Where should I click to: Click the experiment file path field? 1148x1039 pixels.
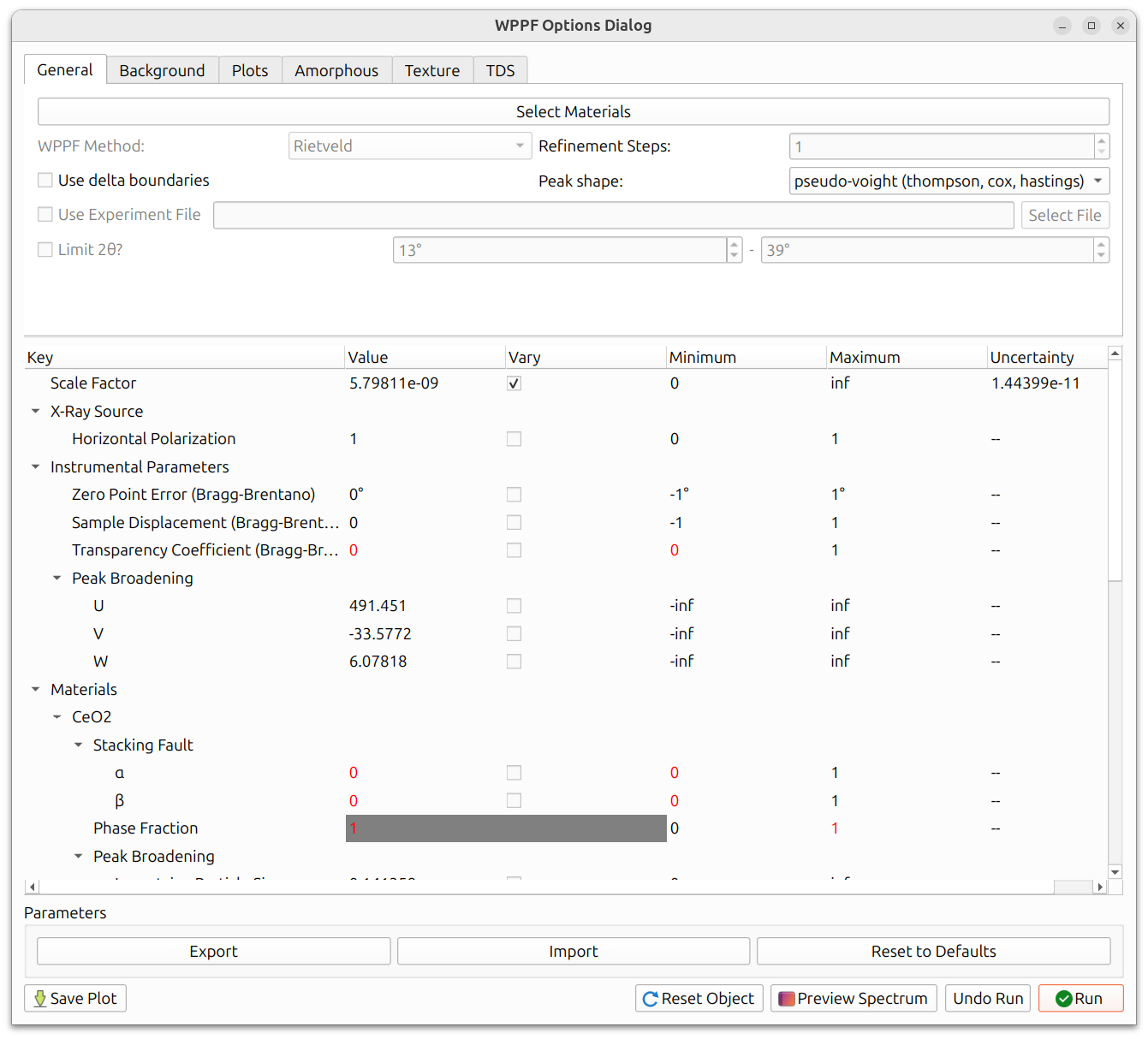[x=614, y=216]
